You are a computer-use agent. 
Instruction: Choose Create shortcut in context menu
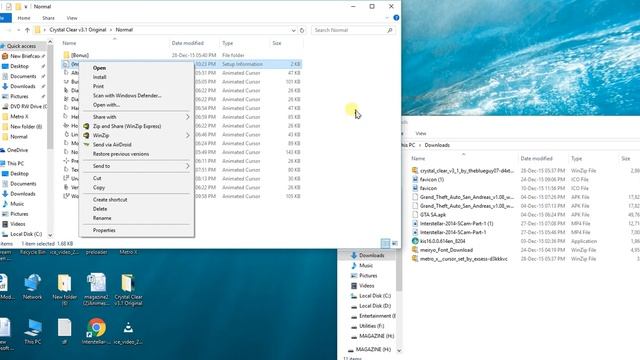(x=110, y=200)
